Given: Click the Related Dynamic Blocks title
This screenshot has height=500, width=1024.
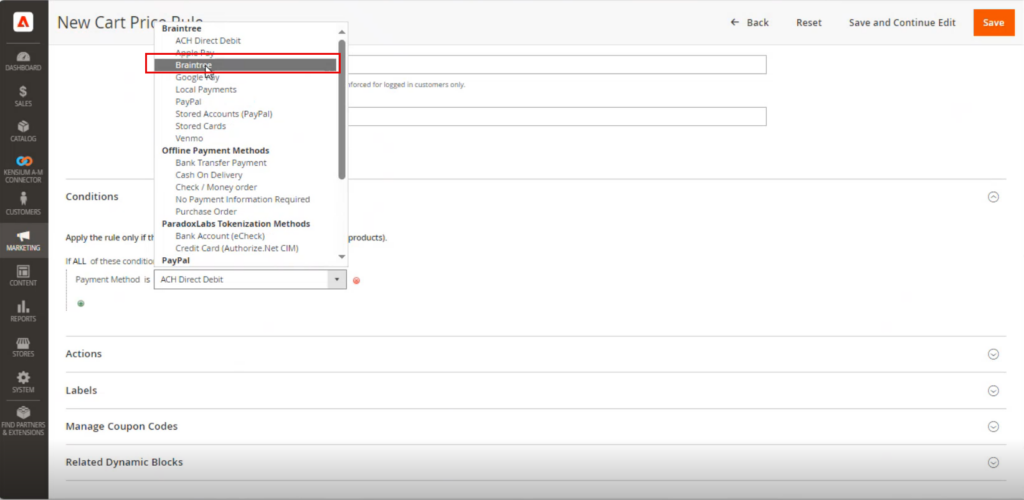Looking at the screenshot, I should point(124,462).
